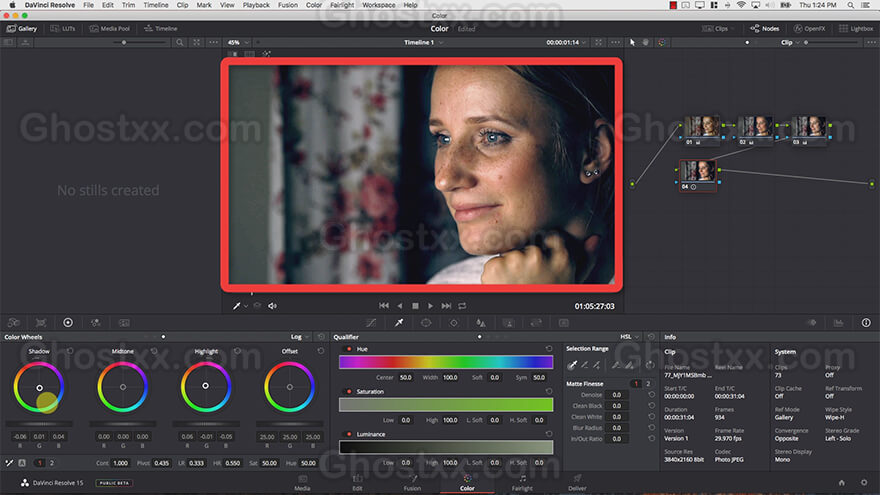Switch to the Edit page tab
This screenshot has height=495, width=880.
[x=357, y=483]
